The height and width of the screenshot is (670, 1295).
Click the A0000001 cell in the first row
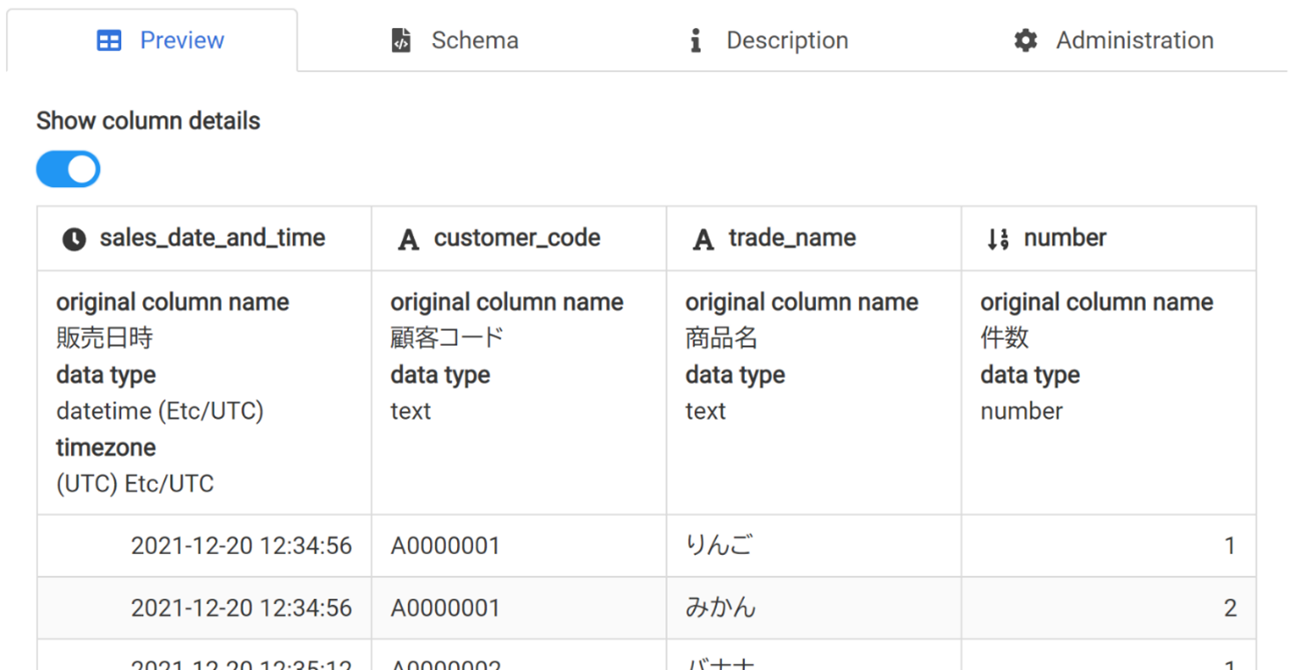click(445, 546)
